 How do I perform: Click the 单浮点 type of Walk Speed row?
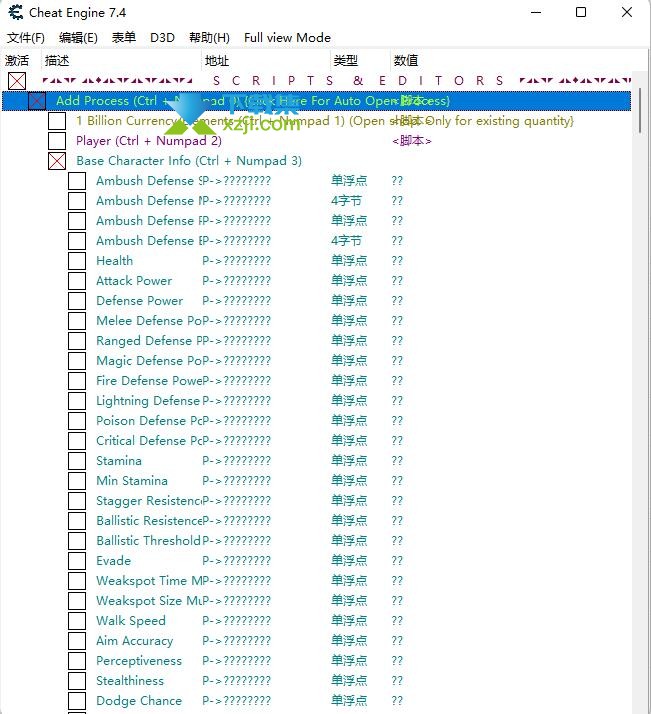(349, 621)
